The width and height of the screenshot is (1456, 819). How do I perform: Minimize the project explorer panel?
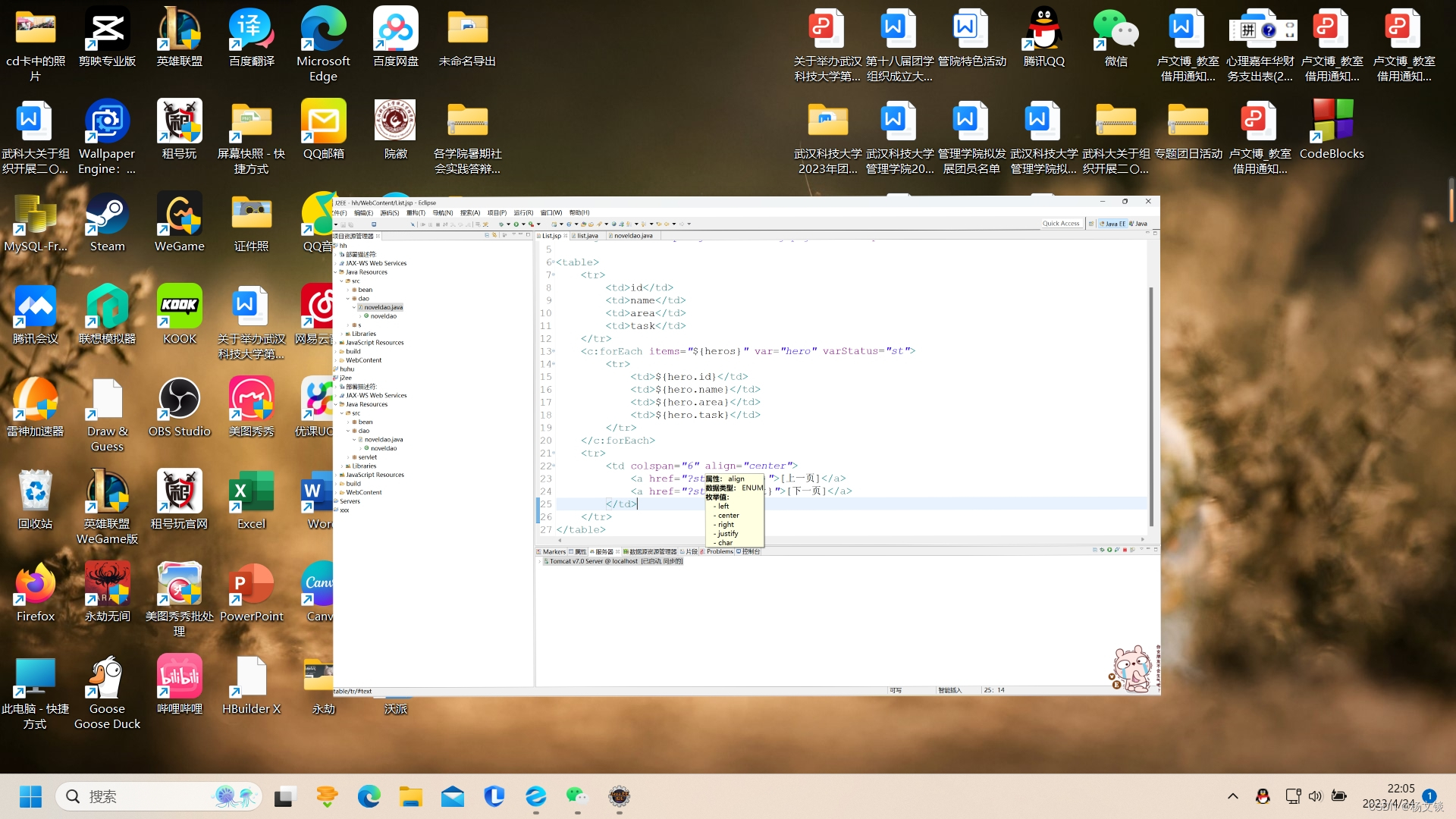pyautogui.click(x=521, y=234)
